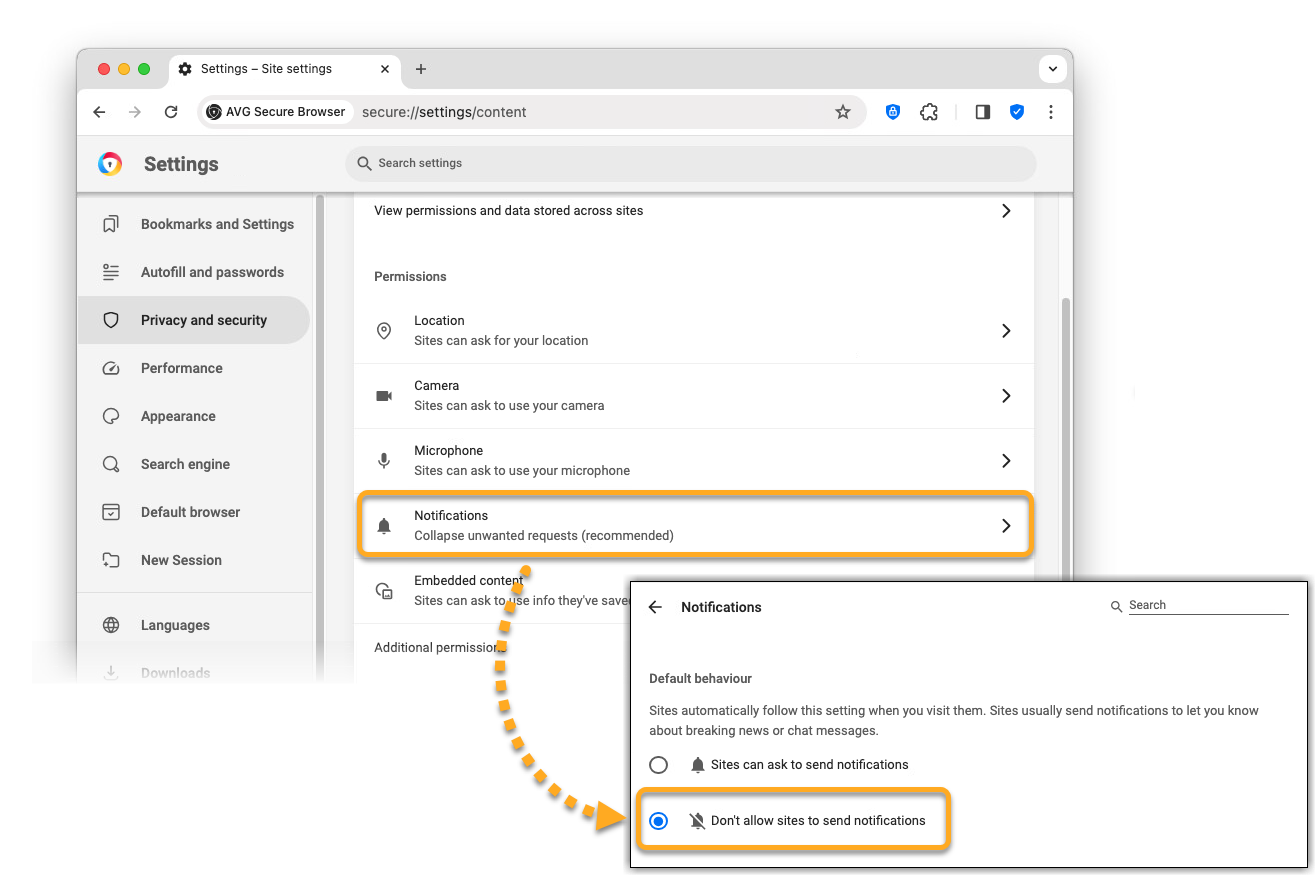Reload the page with the refresh icon
The image size is (1316, 876).
171,112
